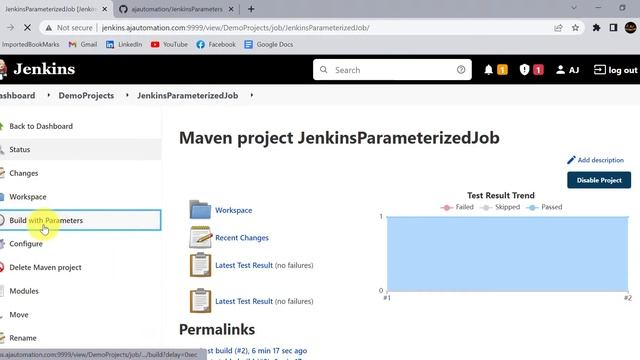The image size is (640, 360).
Task: Select Move in the sidebar
Action: coord(19,315)
